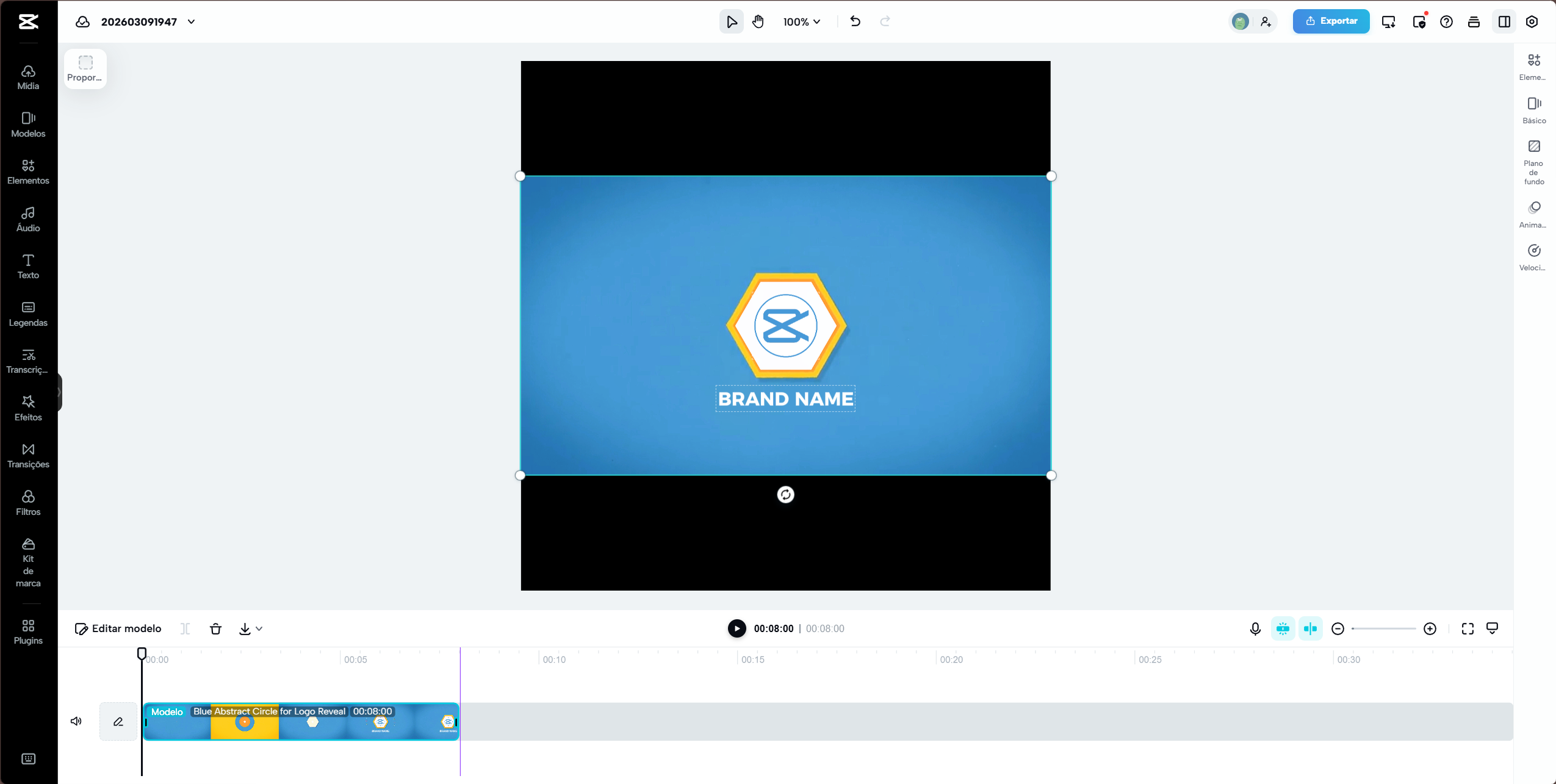The width and height of the screenshot is (1556, 784).
Task: Expand the 100% zoom level dropdown
Action: tap(802, 21)
